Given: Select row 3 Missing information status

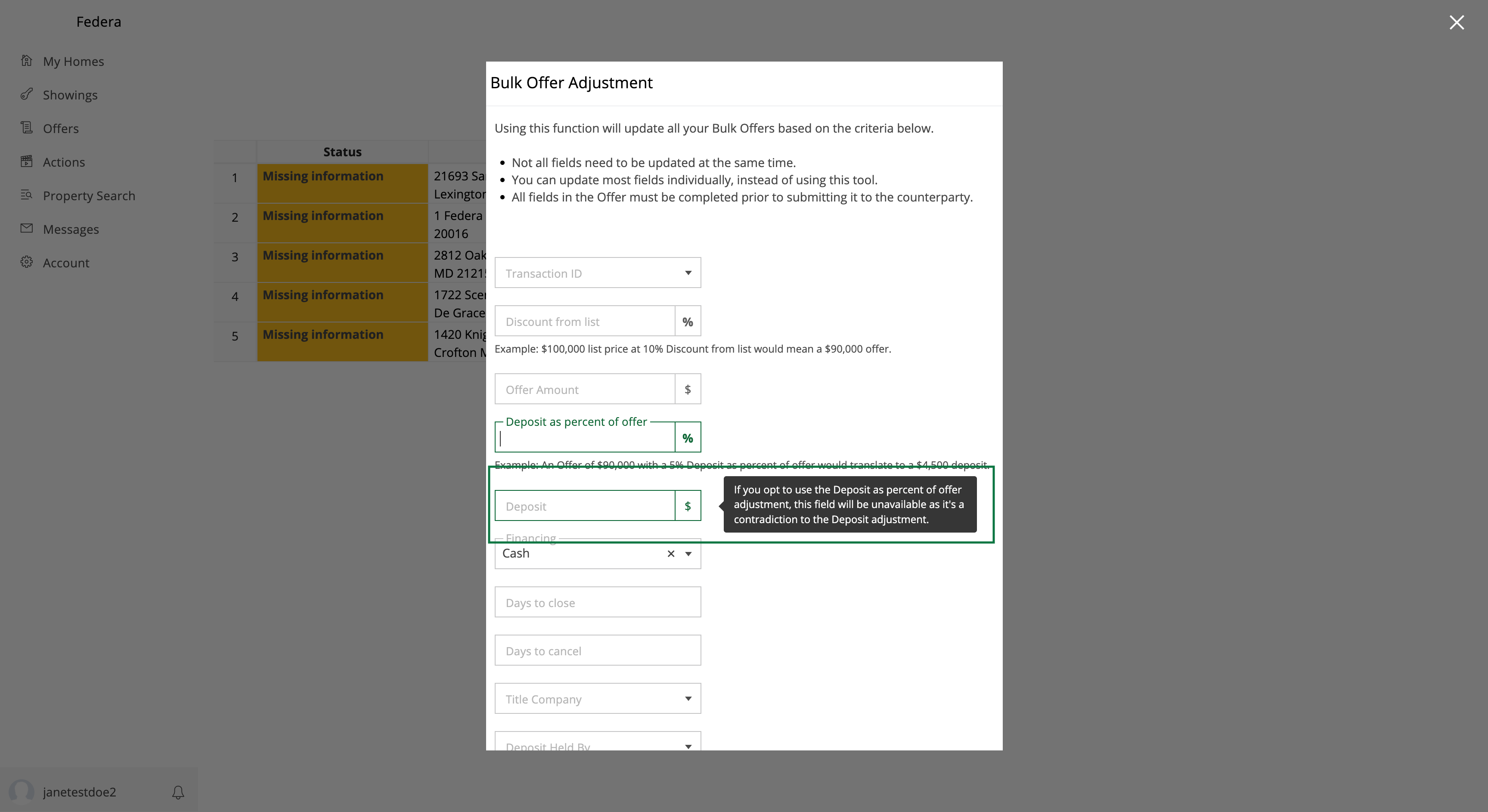Looking at the screenshot, I should (x=343, y=263).
